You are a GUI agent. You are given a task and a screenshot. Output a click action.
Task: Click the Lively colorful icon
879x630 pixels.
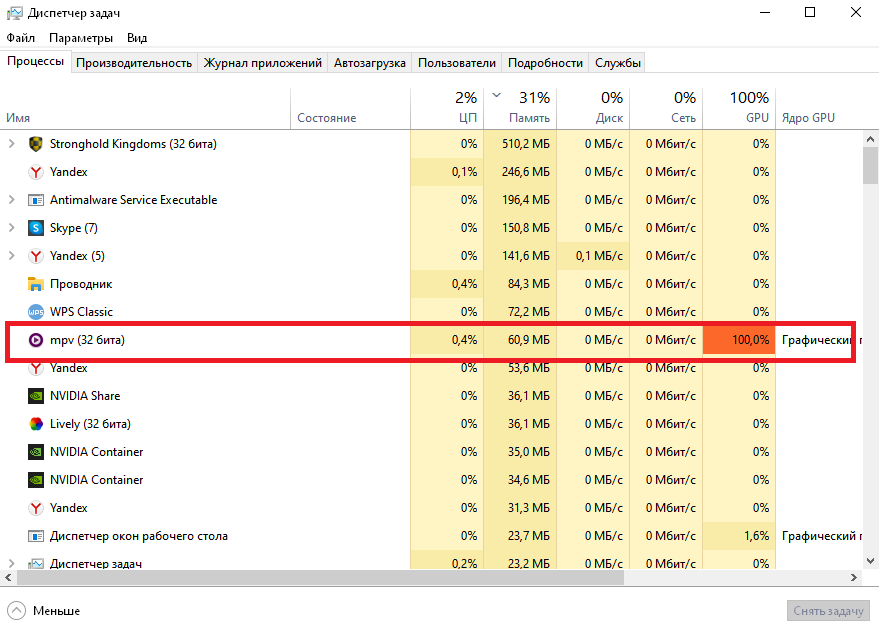click(36, 424)
